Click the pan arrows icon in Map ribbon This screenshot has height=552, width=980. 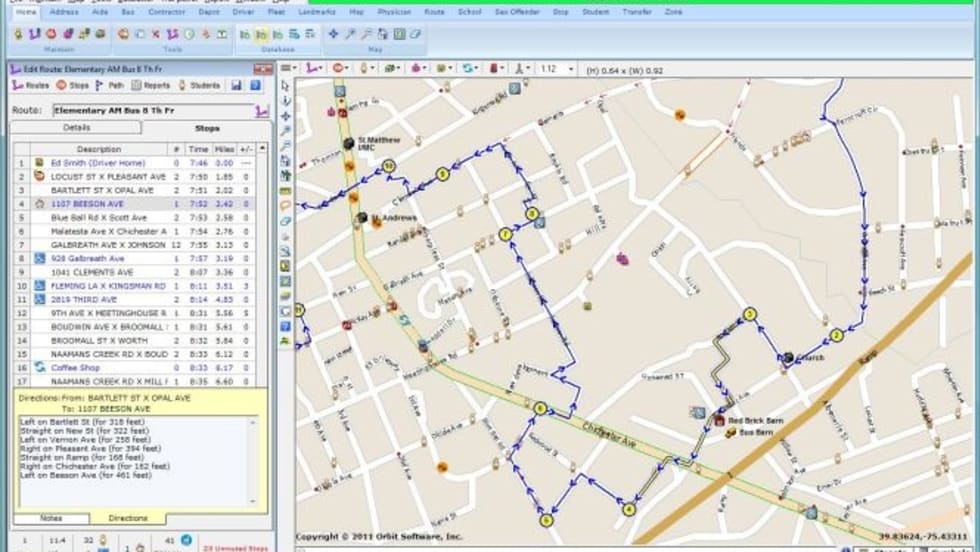tap(333, 34)
